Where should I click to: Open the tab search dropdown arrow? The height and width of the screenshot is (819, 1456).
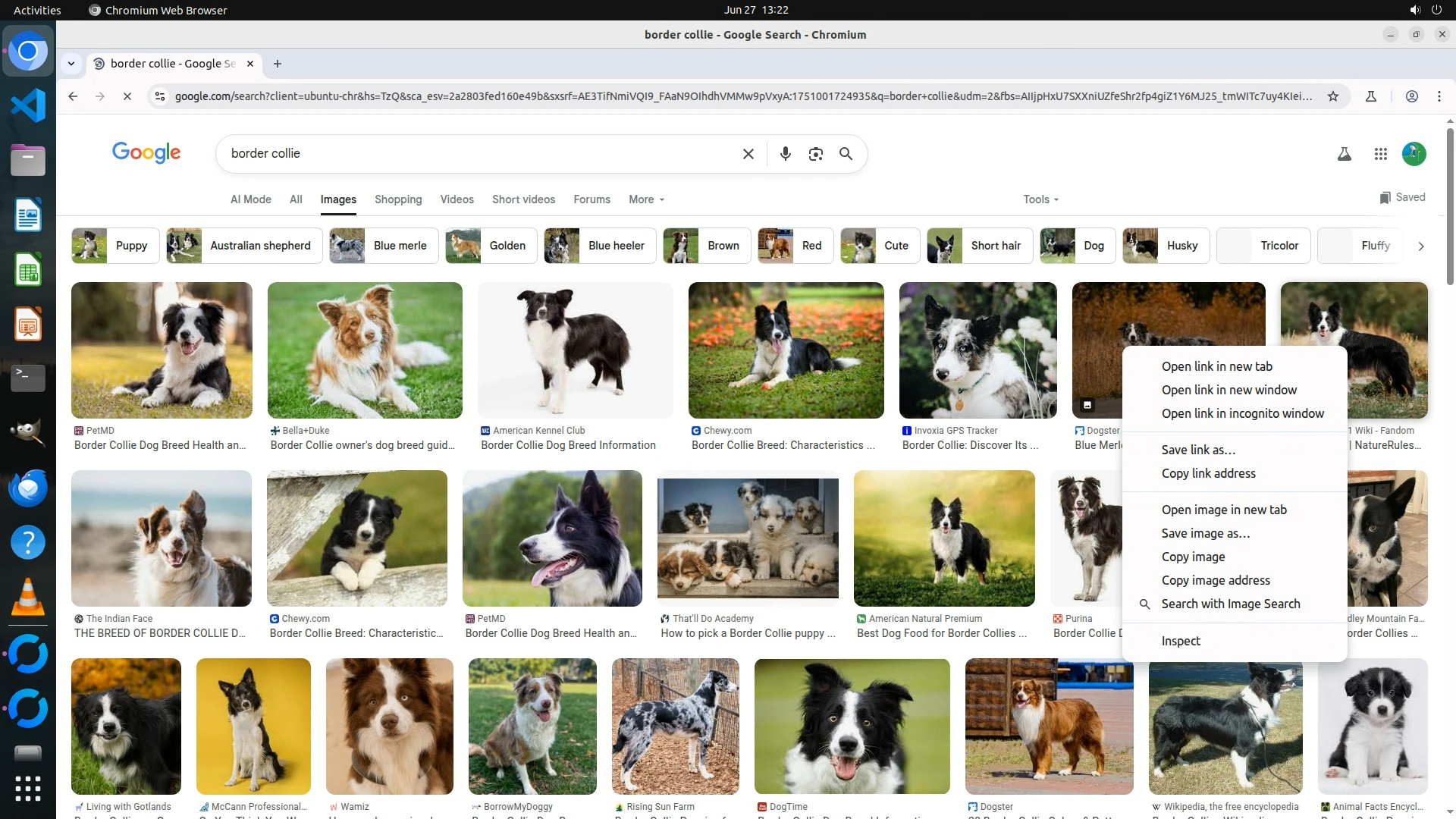[x=71, y=64]
